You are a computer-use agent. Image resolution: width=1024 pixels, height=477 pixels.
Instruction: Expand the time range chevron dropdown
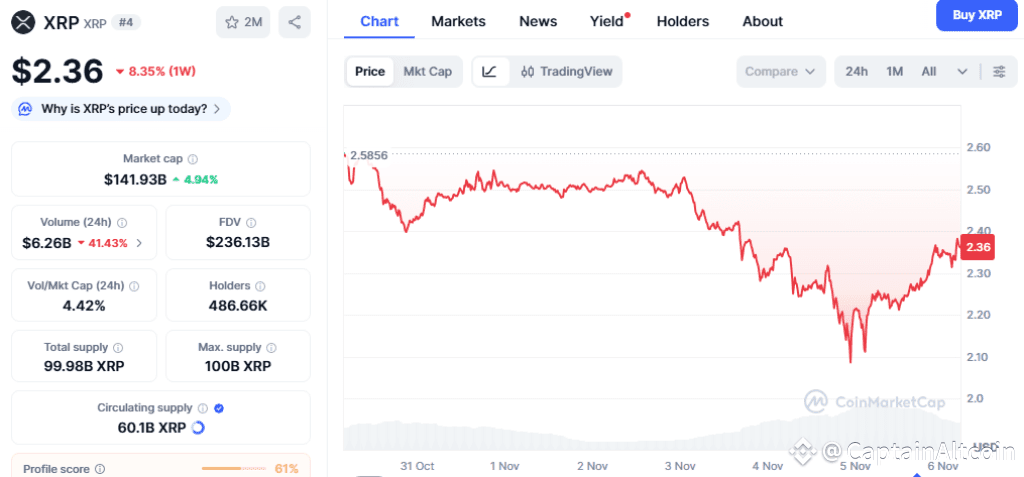click(962, 72)
